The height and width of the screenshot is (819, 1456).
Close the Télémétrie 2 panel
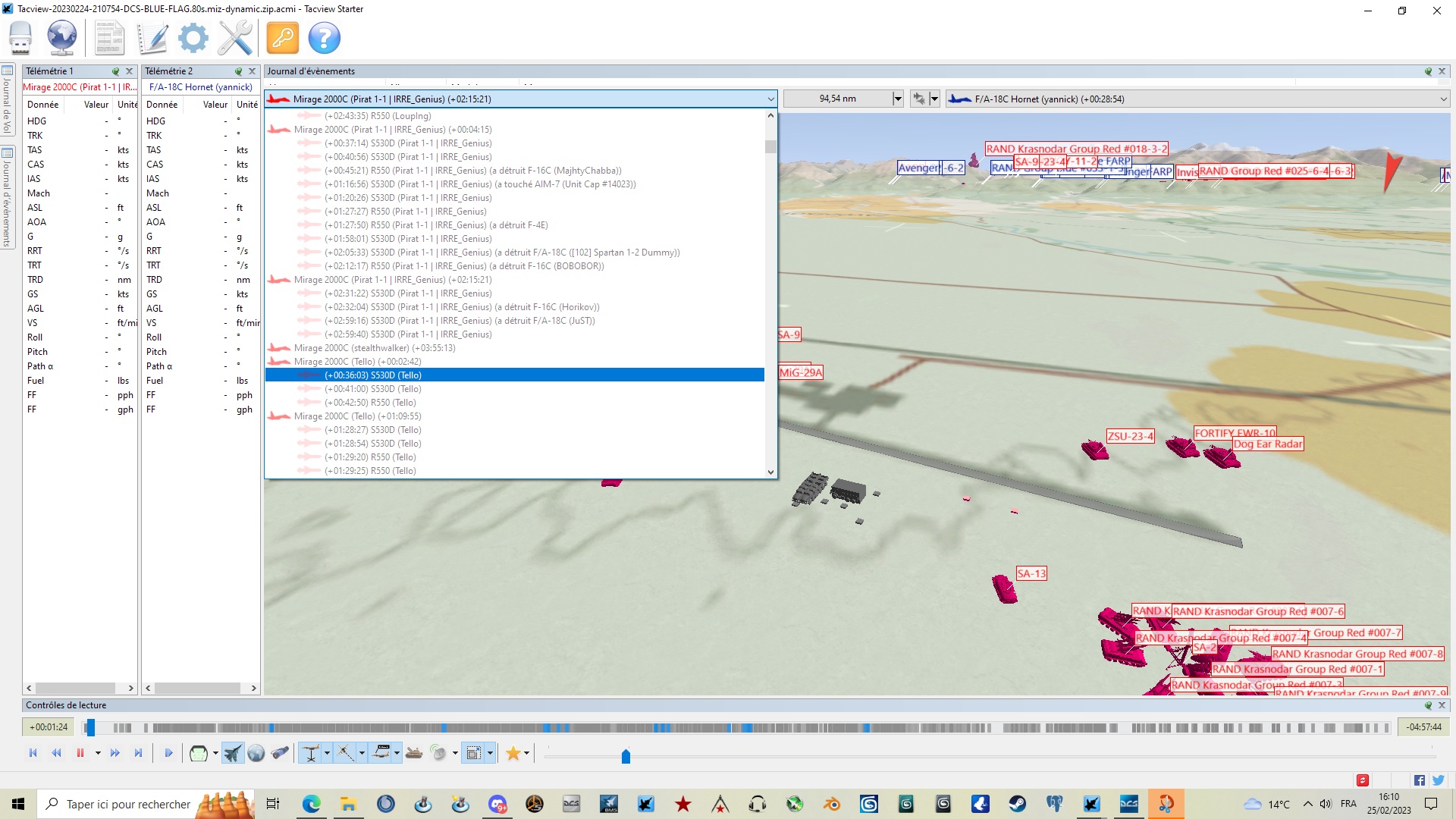[x=252, y=71]
